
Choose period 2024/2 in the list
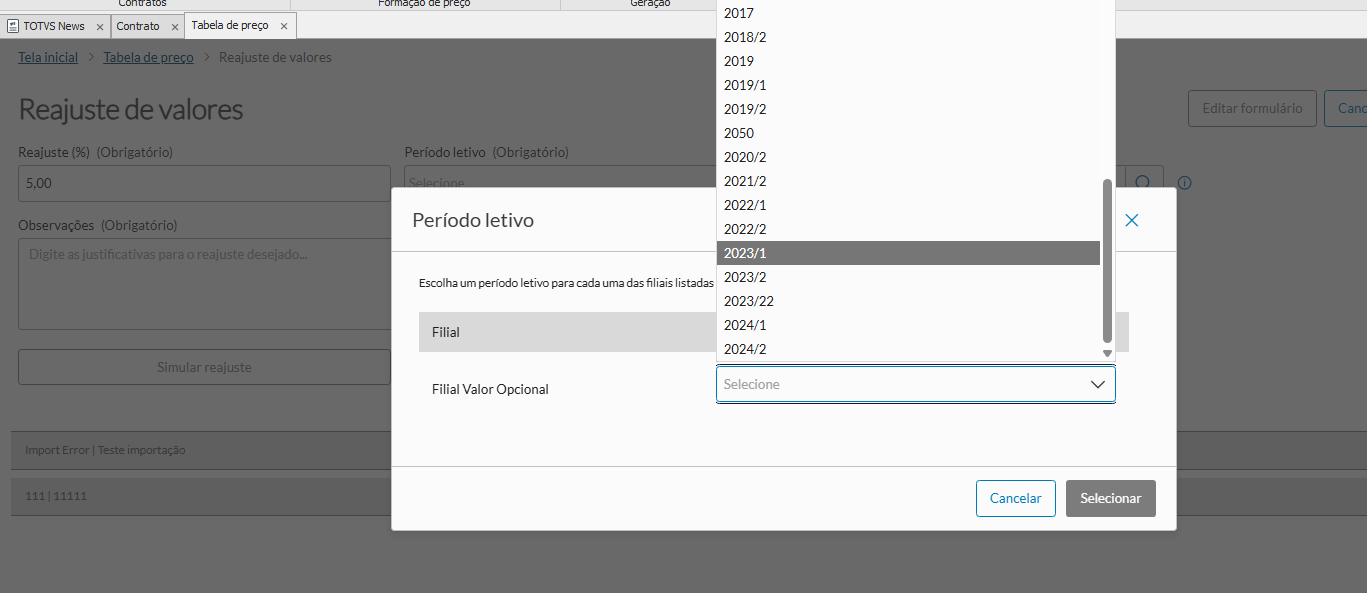908,349
